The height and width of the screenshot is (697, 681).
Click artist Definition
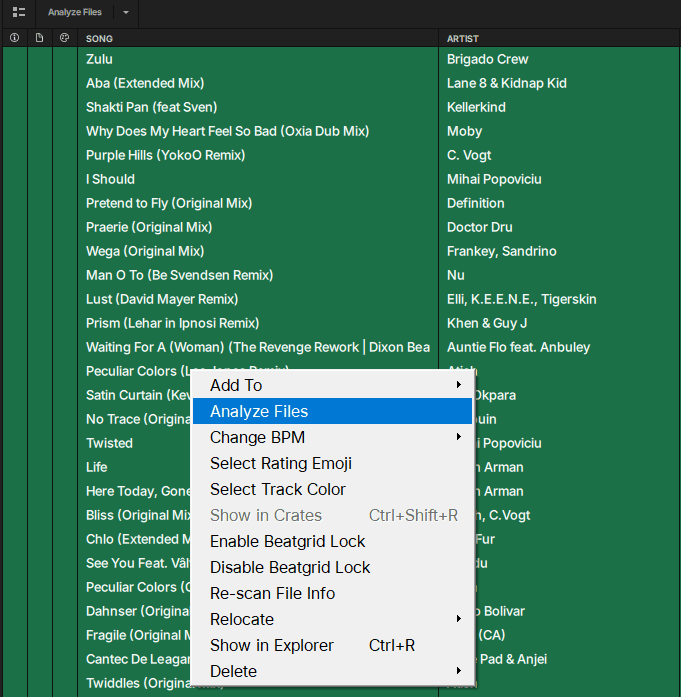pos(476,203)
